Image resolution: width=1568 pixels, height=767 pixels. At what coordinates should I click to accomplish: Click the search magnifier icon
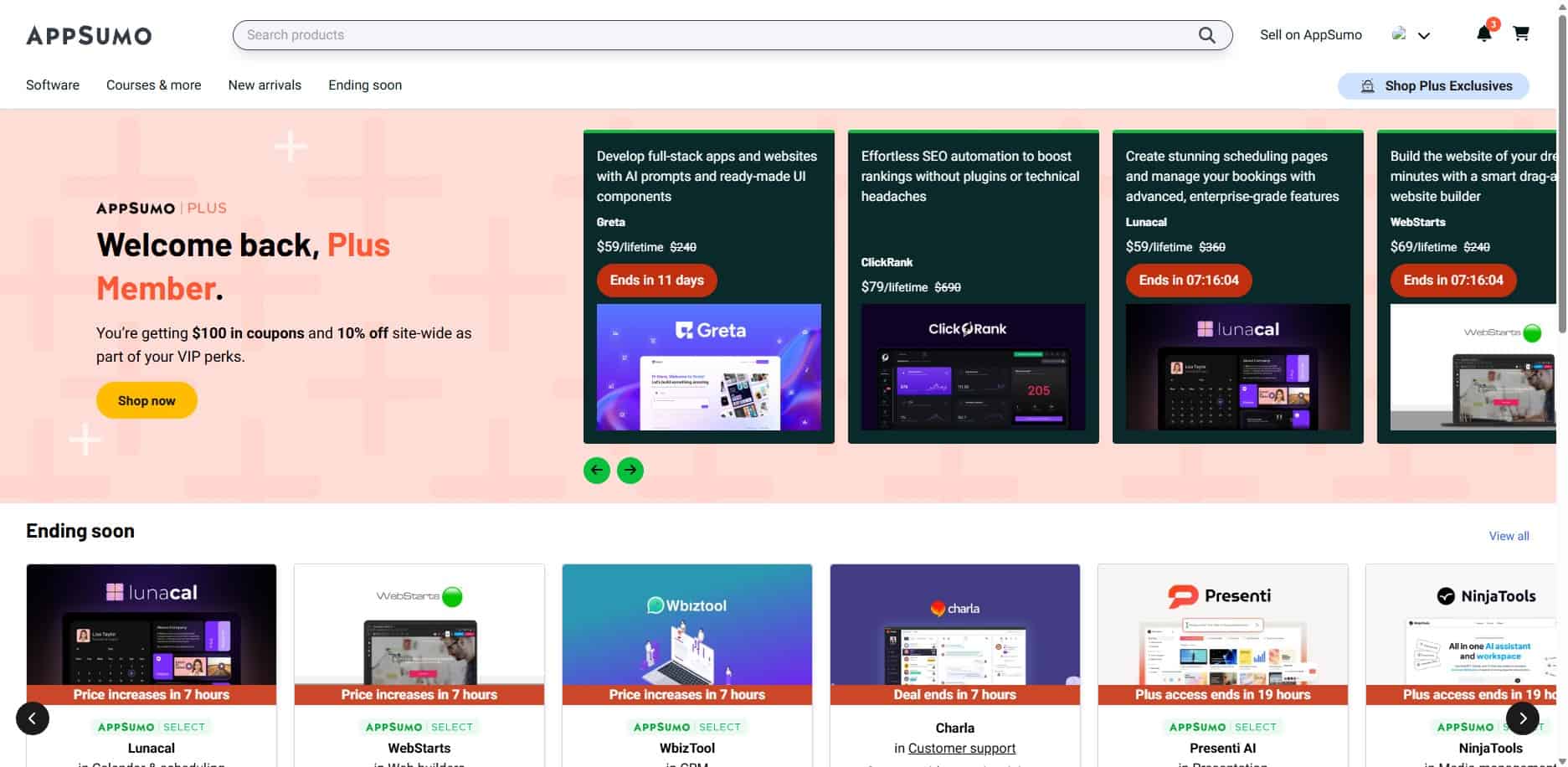pyautogui.click(x=1206, y=35)
